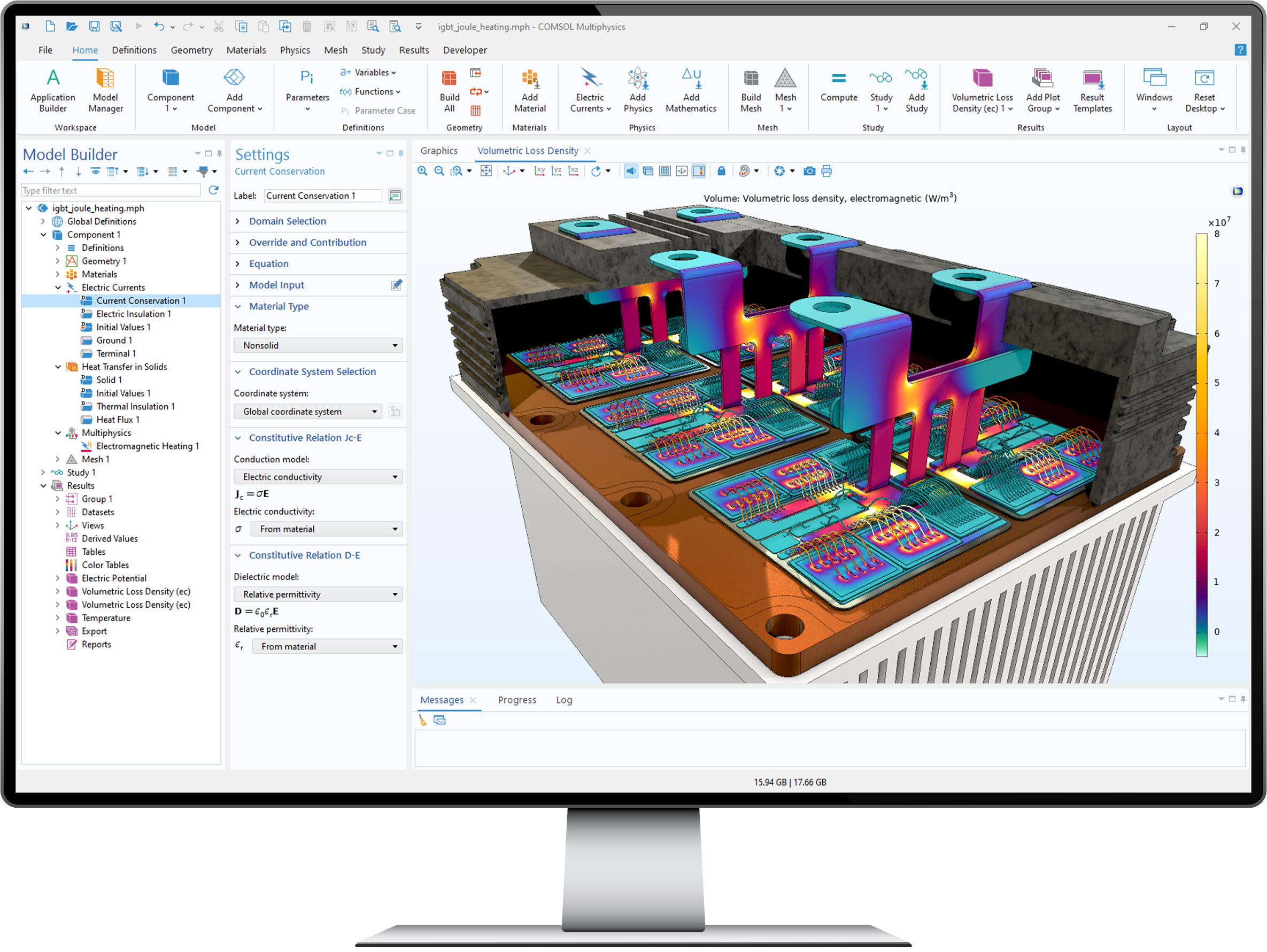Take an image snapshot with camera icon
This screenshot has width=1267, height=952.
pos(809,171)
